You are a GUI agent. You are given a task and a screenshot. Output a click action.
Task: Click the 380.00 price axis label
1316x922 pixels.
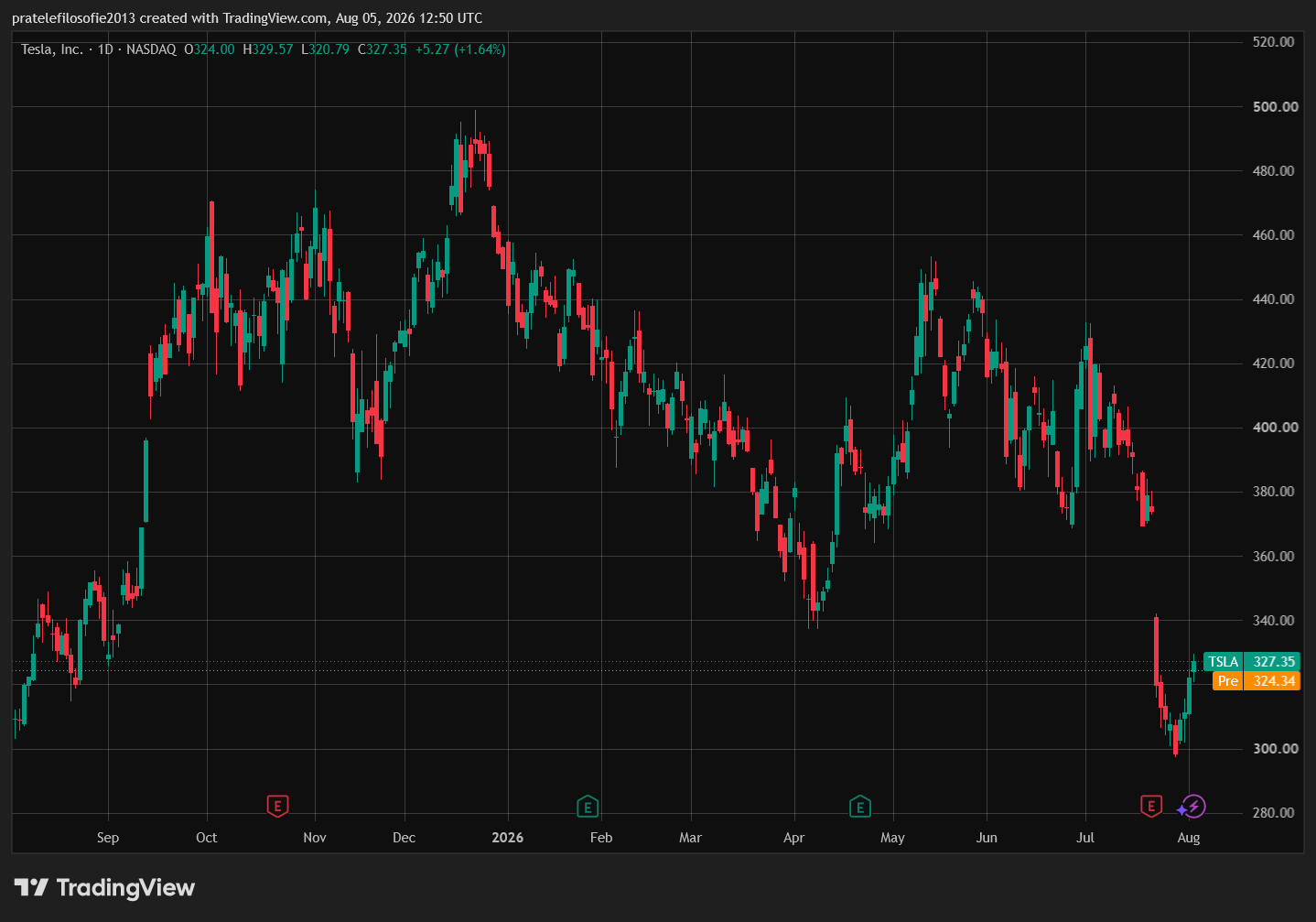pyautogui.click(x=1274, y=491)
